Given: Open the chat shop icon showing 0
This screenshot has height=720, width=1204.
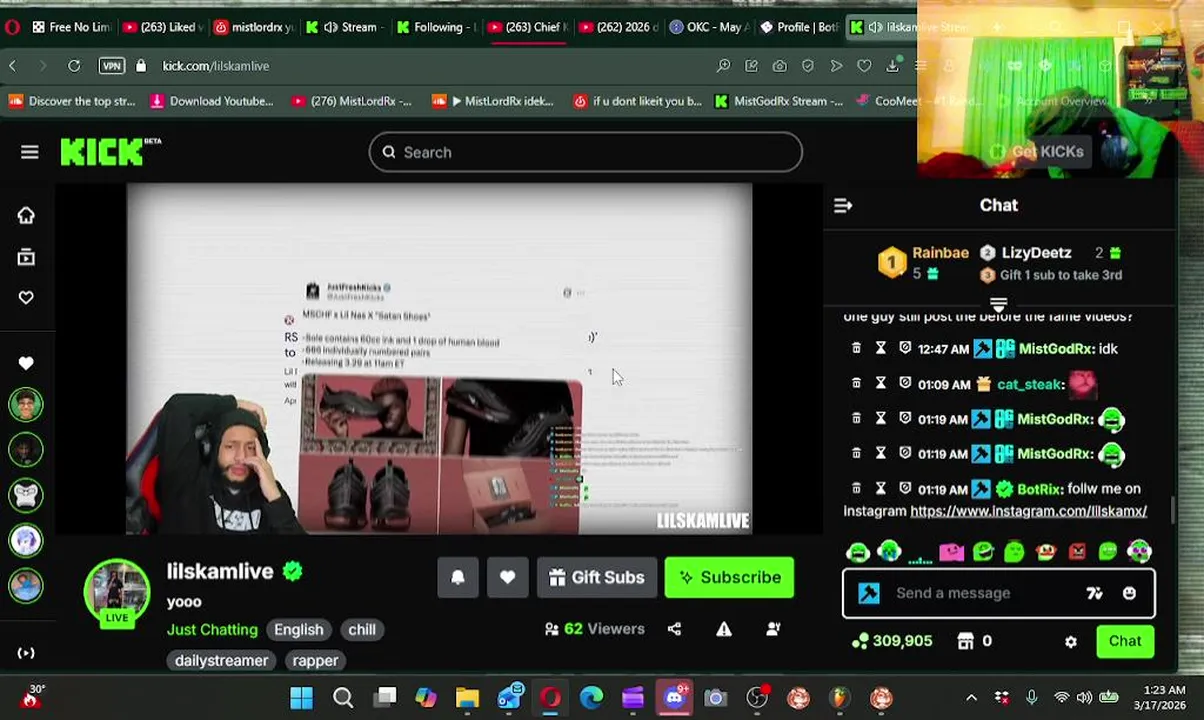Looking at the screenshot, I should 974,641.
